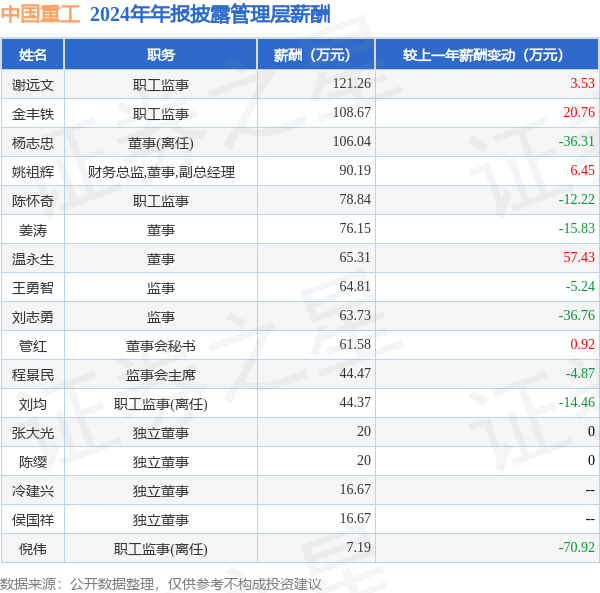Click the 薪酬（万元） column header
600x593 pixels.
click(316, 55)
